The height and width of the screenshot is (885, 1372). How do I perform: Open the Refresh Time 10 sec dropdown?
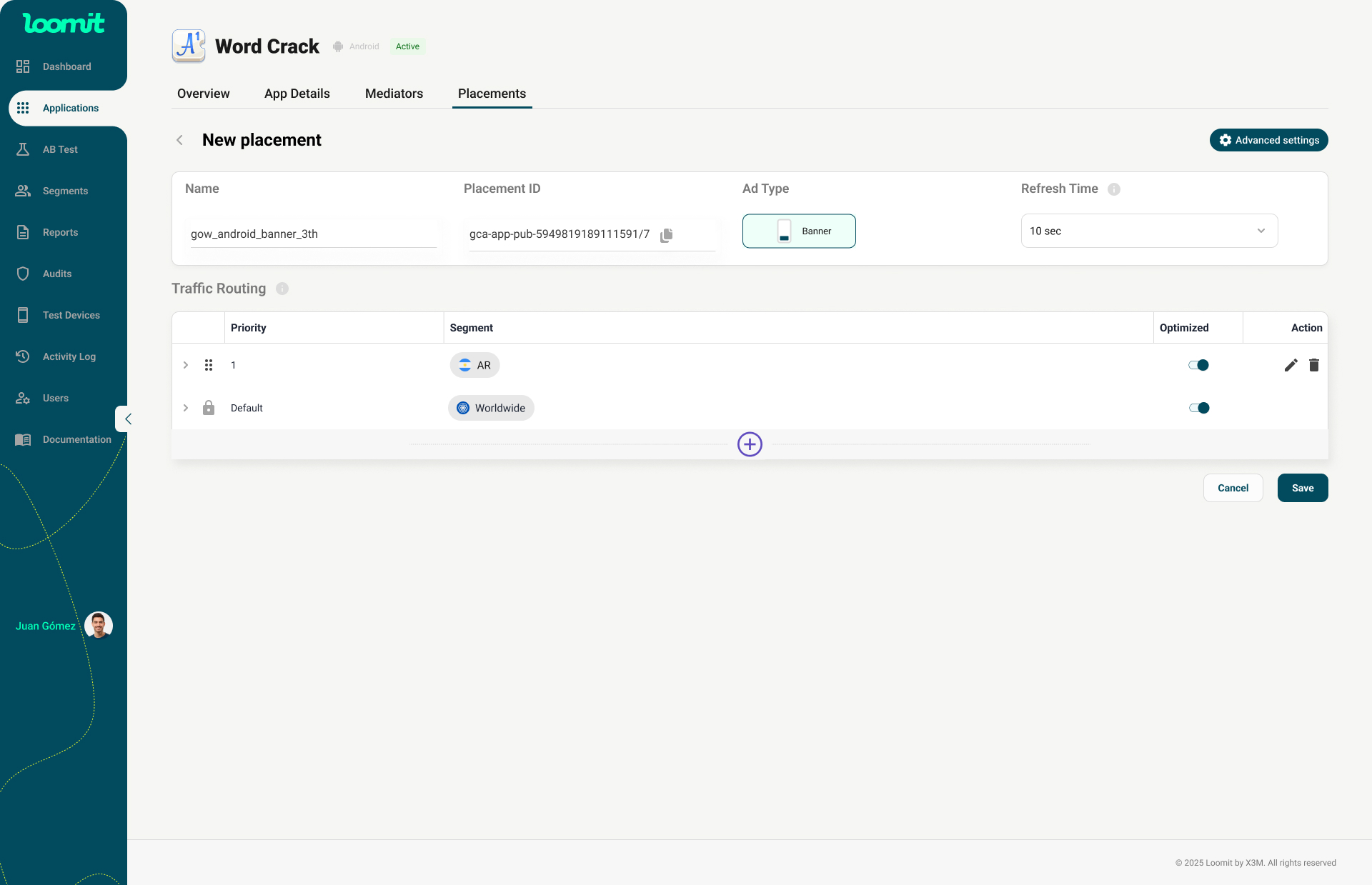coord(1148,231)
